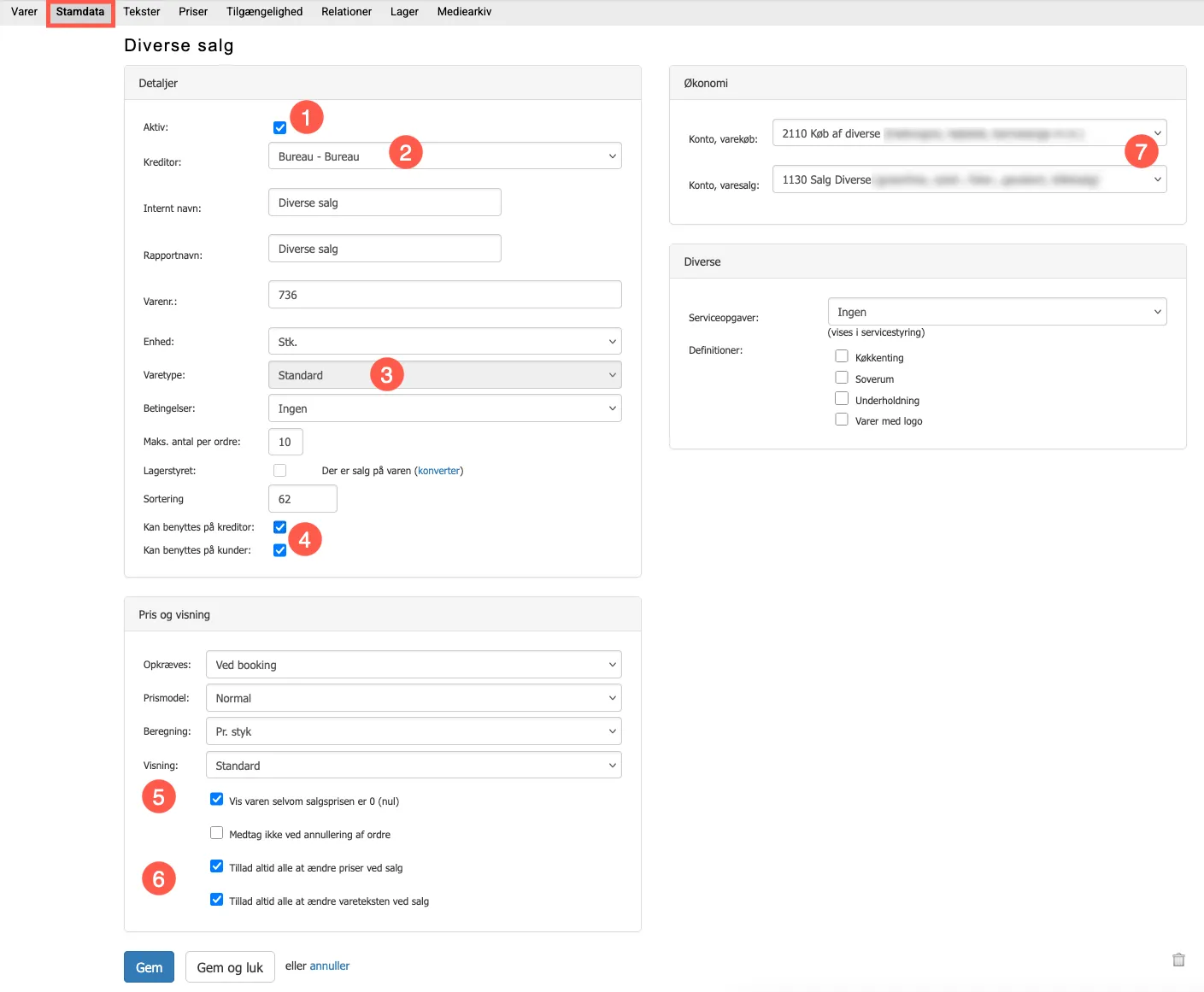Image resolution: width=1204 pixels, height=992 pixels.
Task: Click the konverter link
Action: coord(439,471)
